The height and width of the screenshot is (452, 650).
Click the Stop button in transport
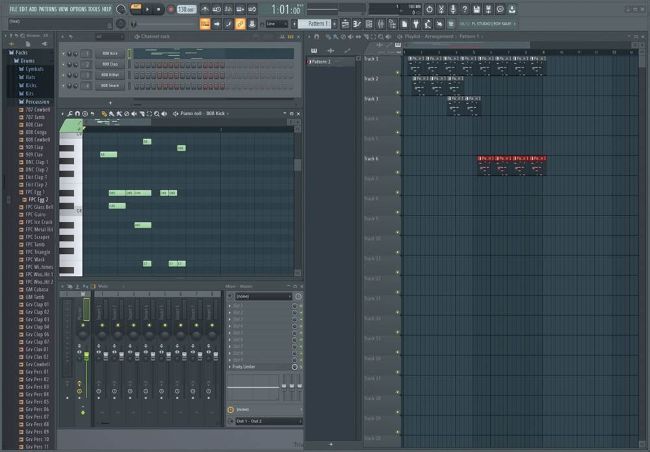tap(158, 9)
